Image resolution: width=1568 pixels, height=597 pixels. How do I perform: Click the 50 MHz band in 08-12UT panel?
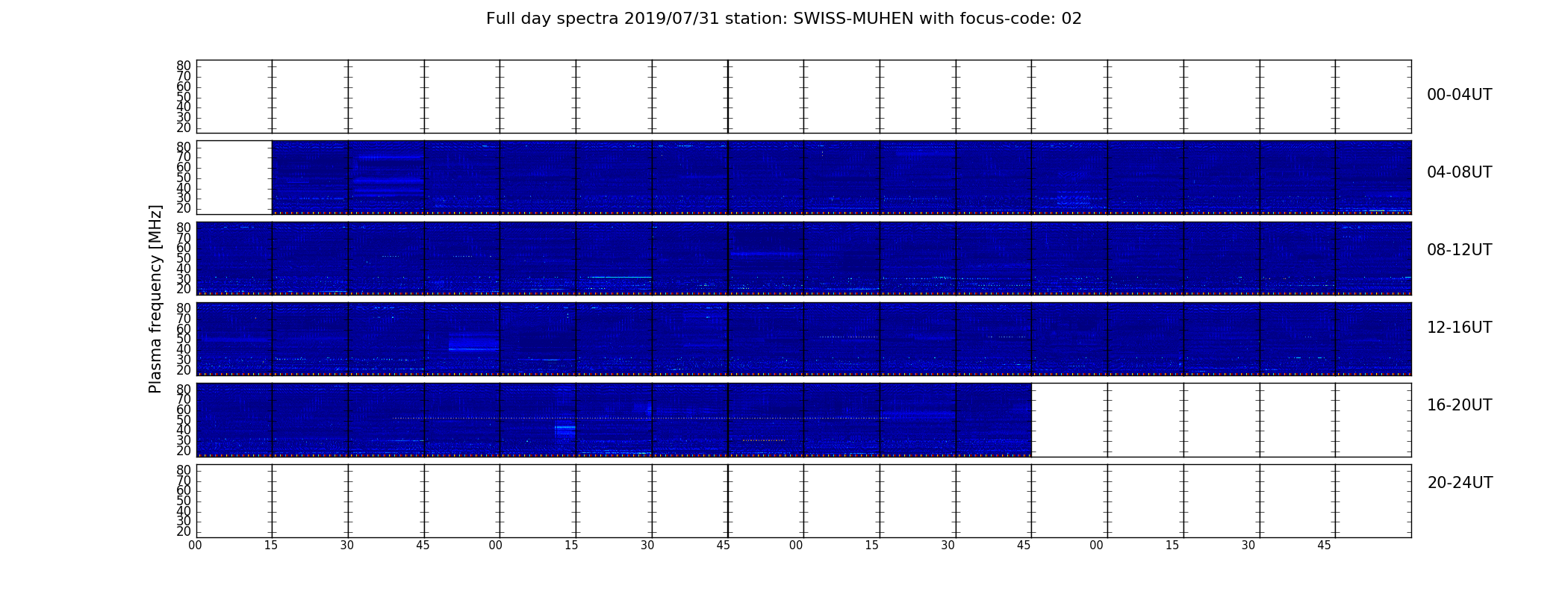[x=765, y=254]
